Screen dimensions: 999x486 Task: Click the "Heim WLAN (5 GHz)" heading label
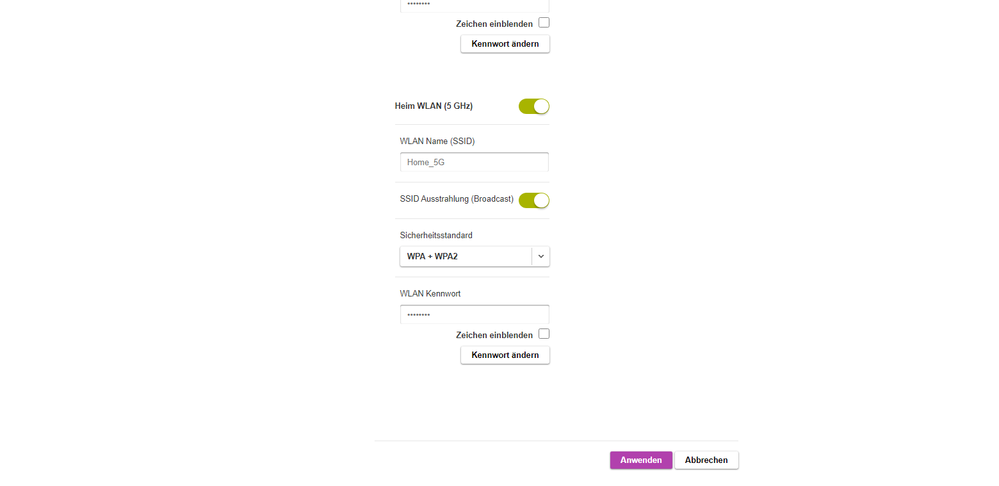[x=434, y=106]
